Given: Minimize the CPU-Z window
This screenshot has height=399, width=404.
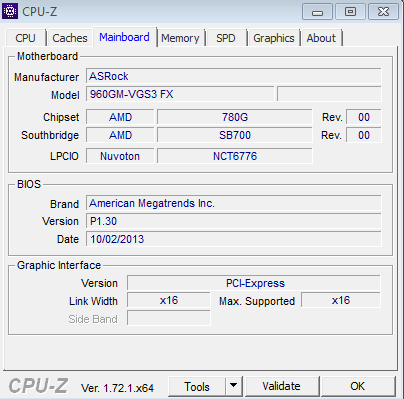Looking at the screenshot, I should tap(317, 12).
